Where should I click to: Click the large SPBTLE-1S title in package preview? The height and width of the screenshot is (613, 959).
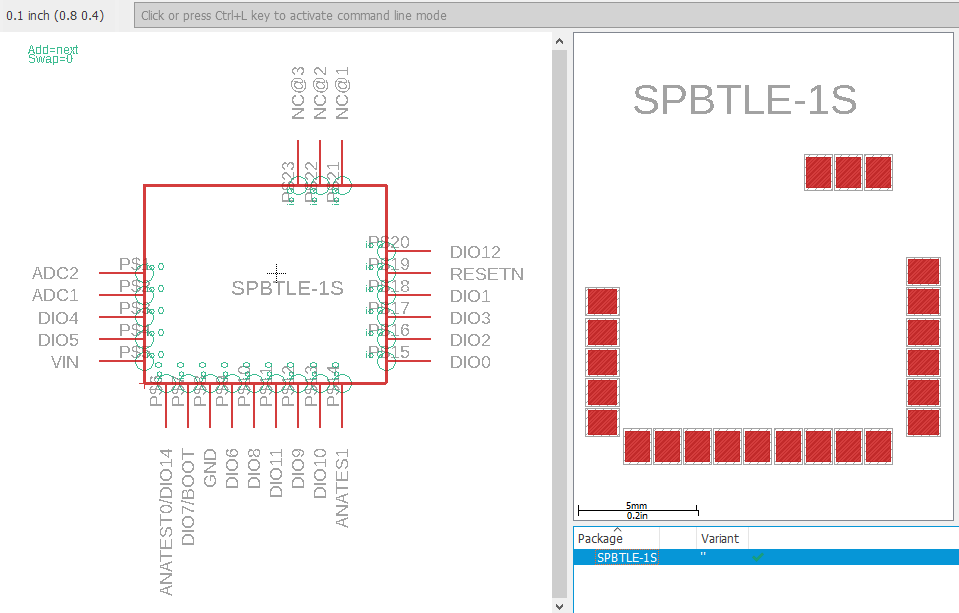(745, 100)
